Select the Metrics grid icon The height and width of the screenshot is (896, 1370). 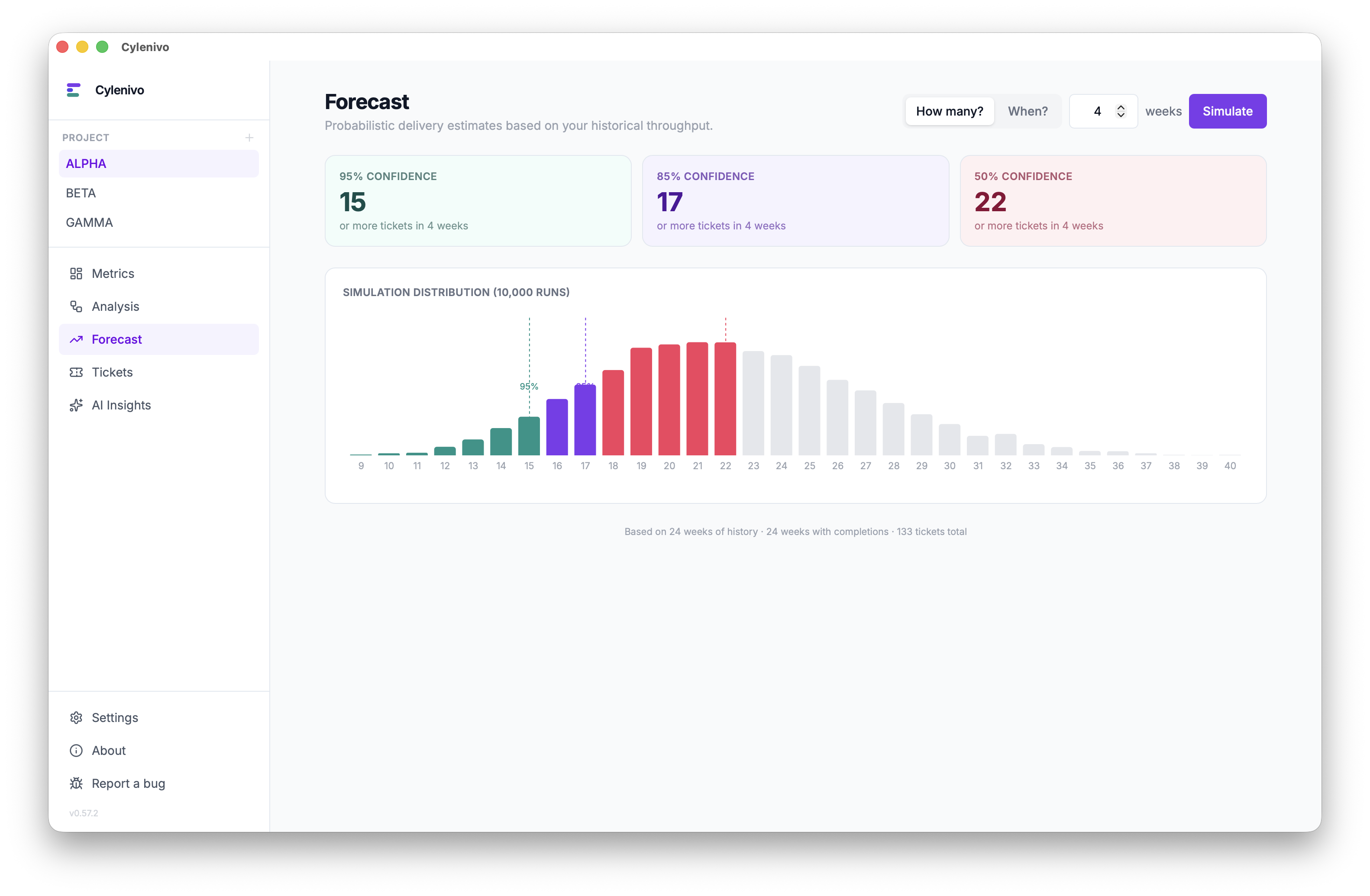click(x=77, y=274)
